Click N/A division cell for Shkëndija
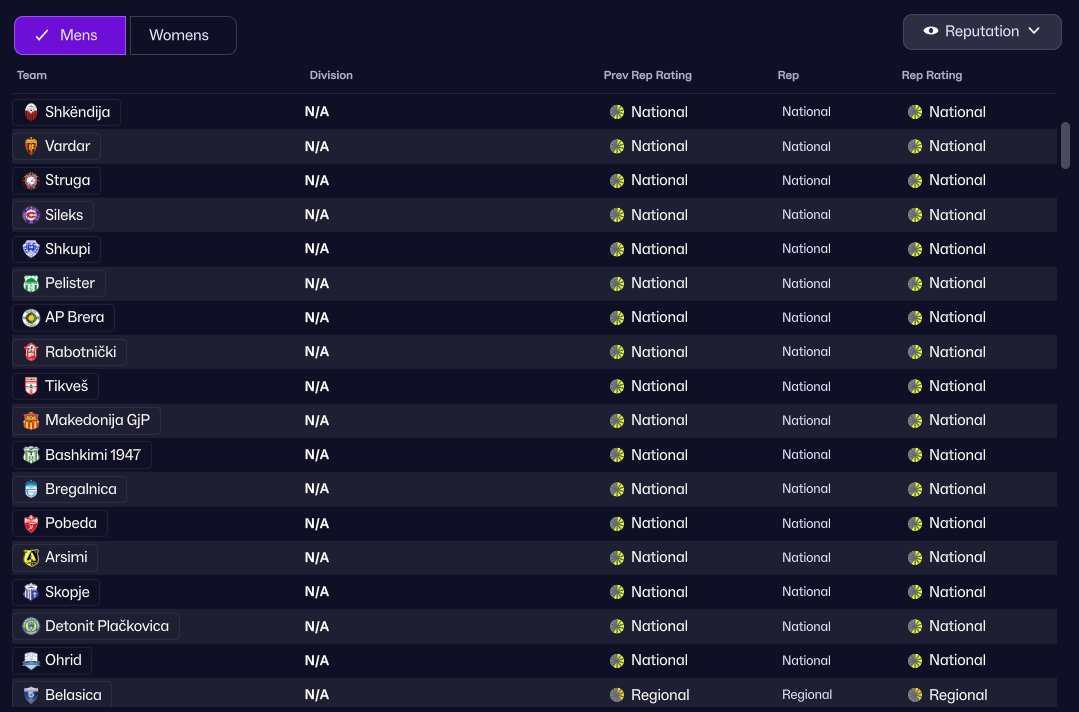1079x712 pixels. [x=317, y=112]
